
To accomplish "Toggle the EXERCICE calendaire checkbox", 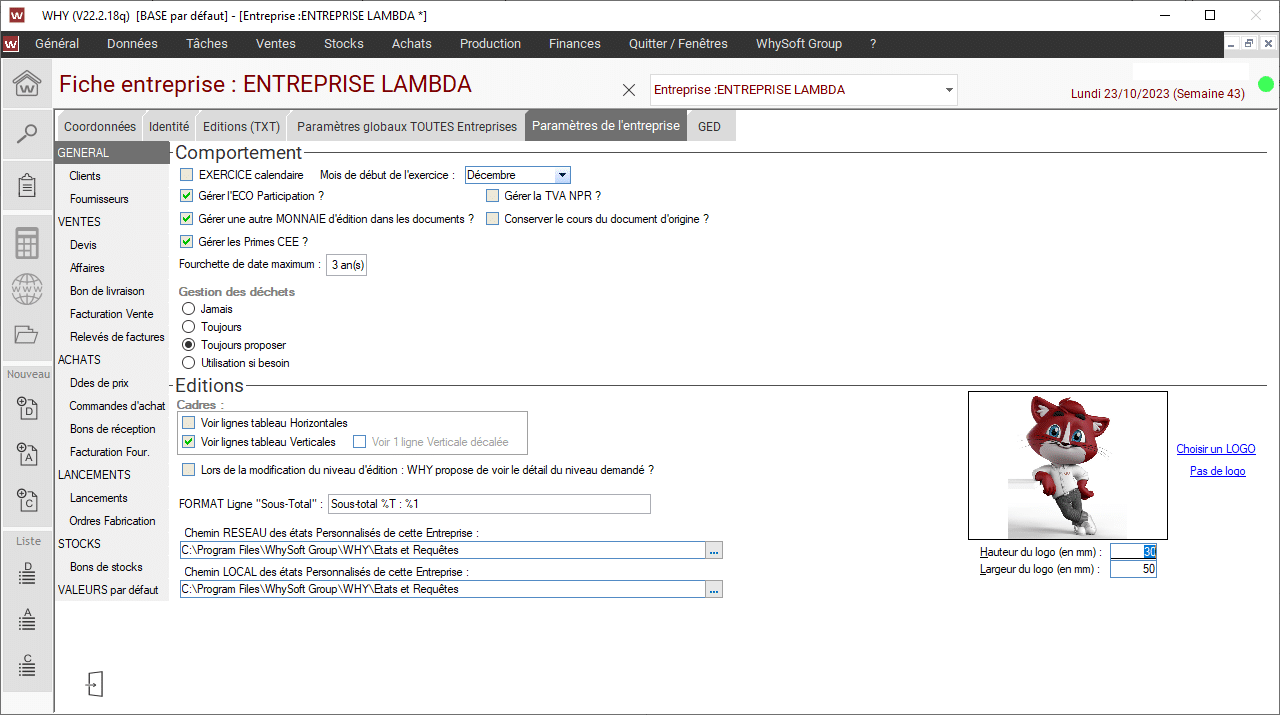I will pos(186,175).
